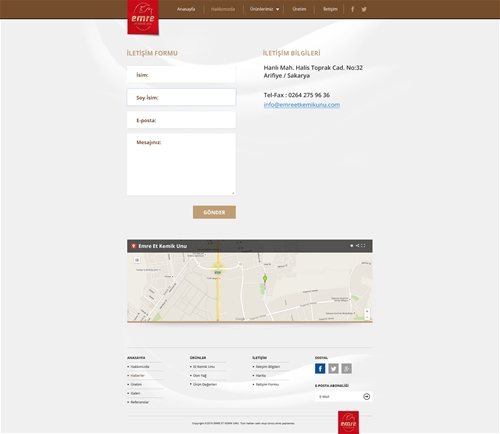Click the share icon on the map header
Image resolution: width=500 pixels, height=434 pixels.
click(357, 246)
